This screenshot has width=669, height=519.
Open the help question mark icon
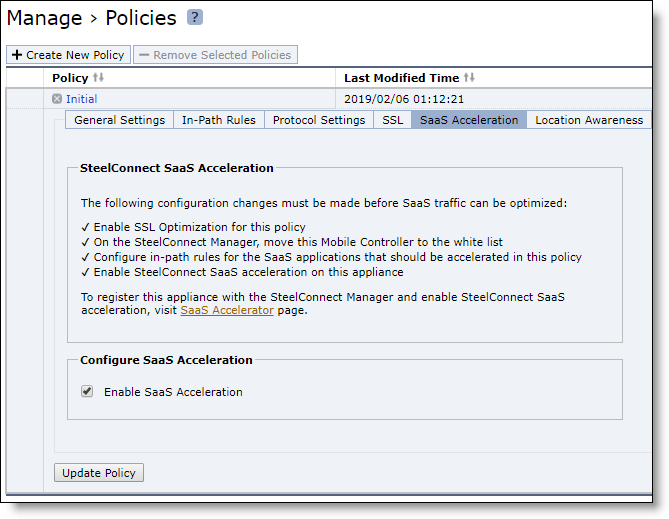coord(195,17)
